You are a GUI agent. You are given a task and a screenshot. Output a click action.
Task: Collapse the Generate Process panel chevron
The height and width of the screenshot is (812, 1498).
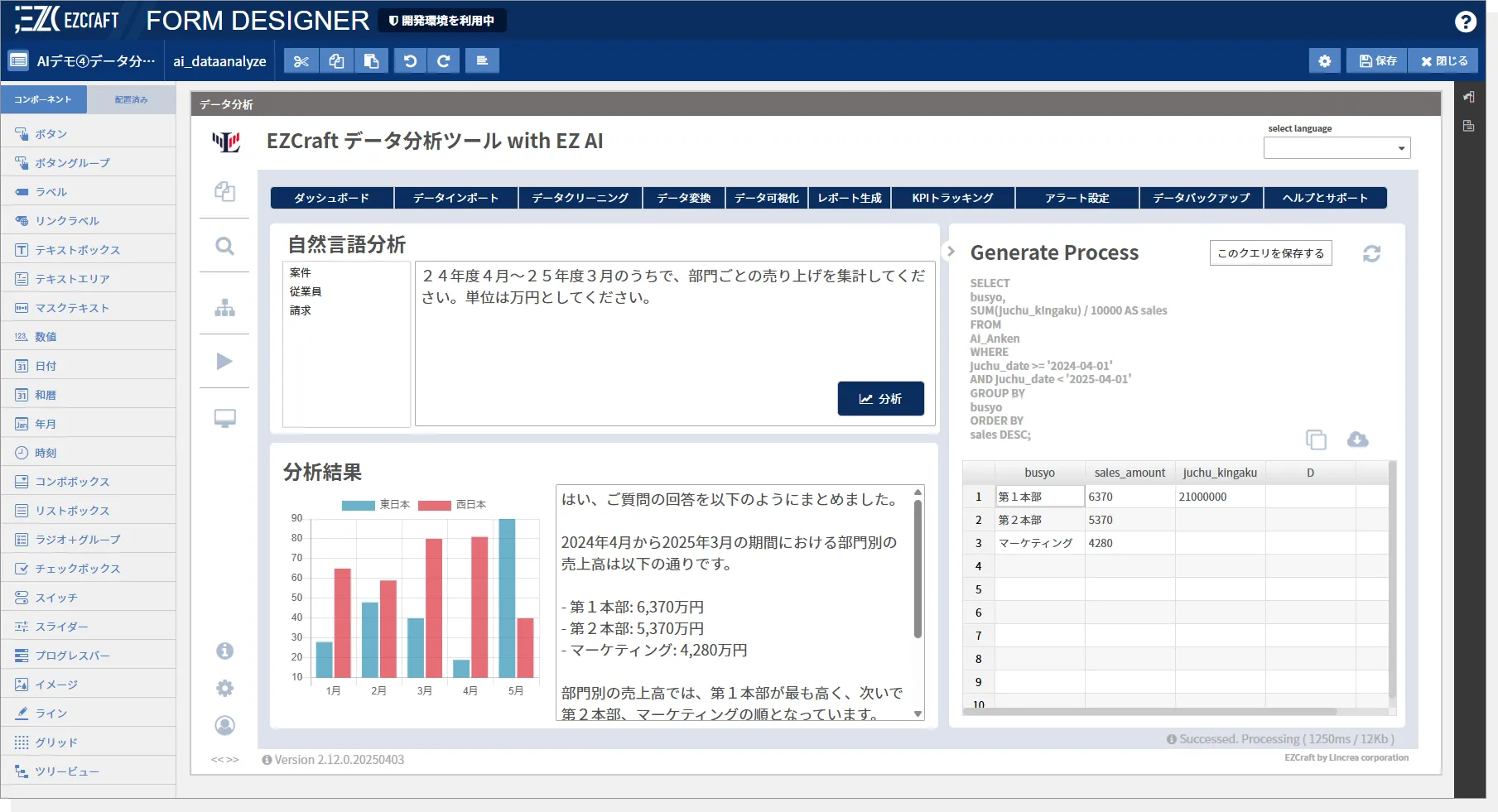pos(951,251)
